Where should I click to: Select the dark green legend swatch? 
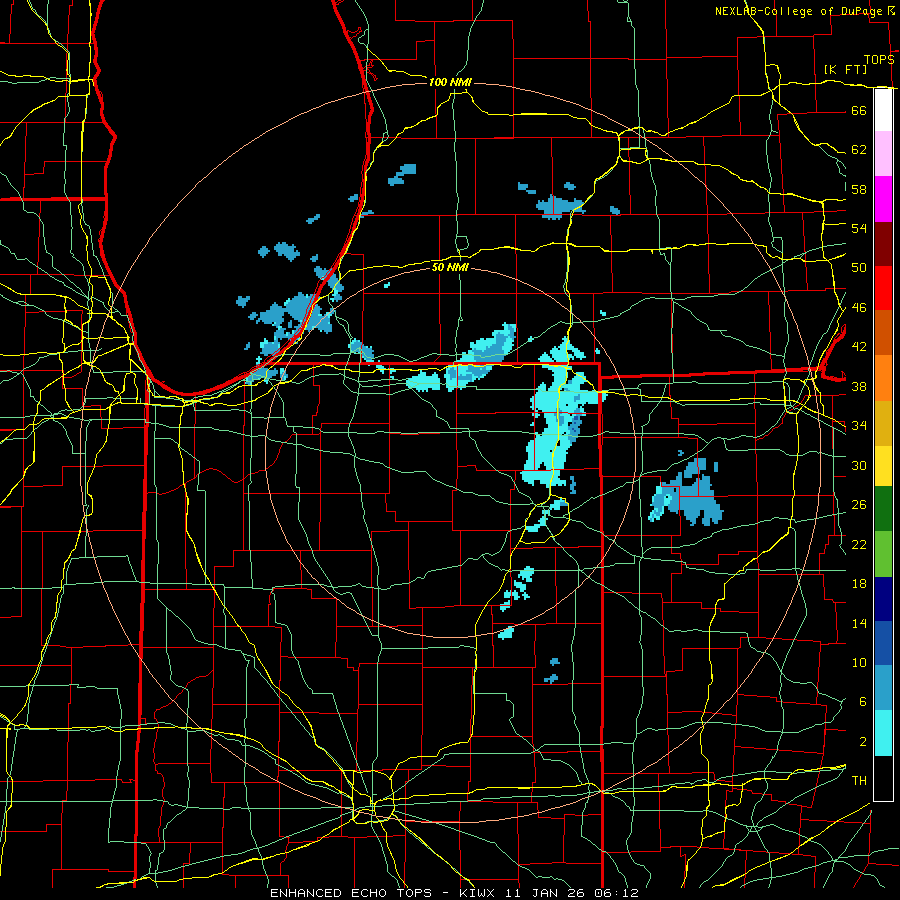click(x=883, y=509)
